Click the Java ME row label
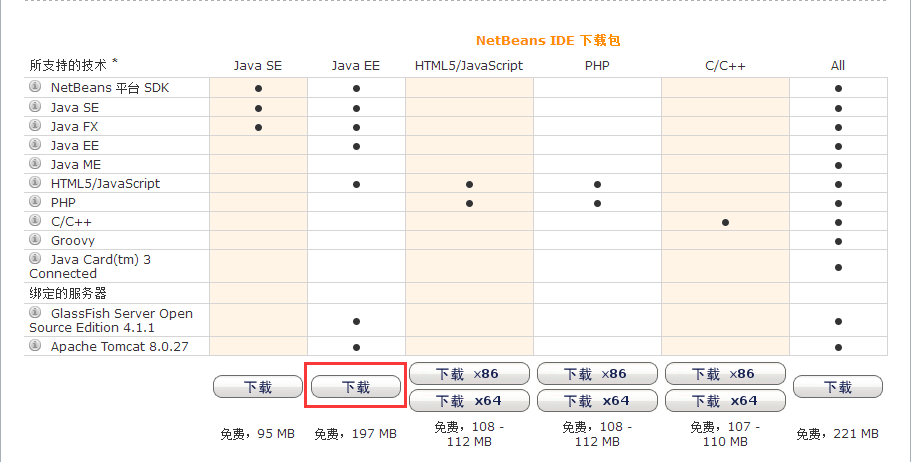The height and width of the screenshot is (462, 911). (x=76, y=164)
